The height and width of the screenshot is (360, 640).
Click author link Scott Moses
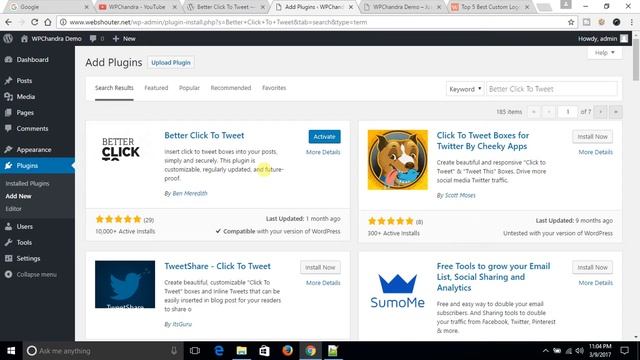[x=460, y=196]
